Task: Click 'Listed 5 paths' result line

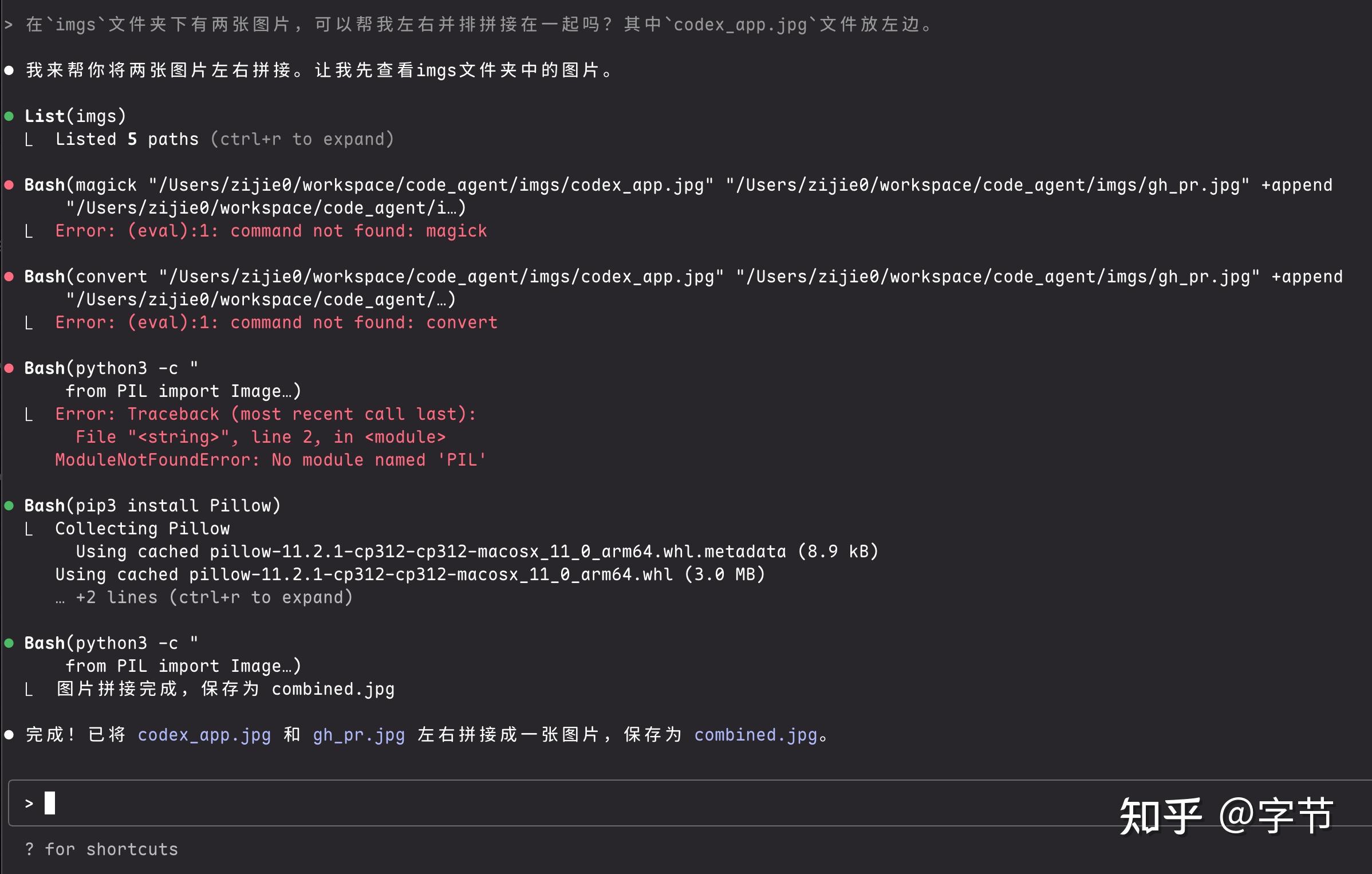Action: [127, 139]
